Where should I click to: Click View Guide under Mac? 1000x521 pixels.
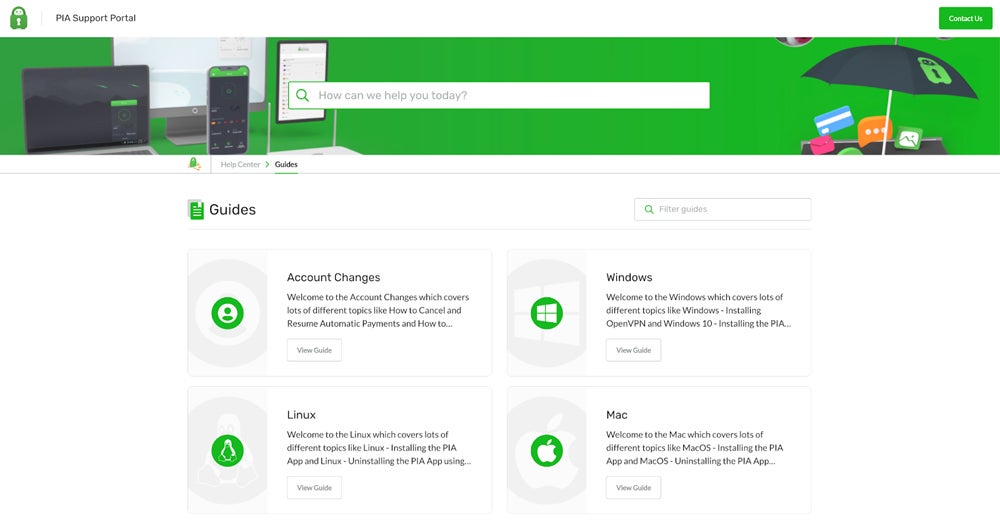[x=633, y=488]
